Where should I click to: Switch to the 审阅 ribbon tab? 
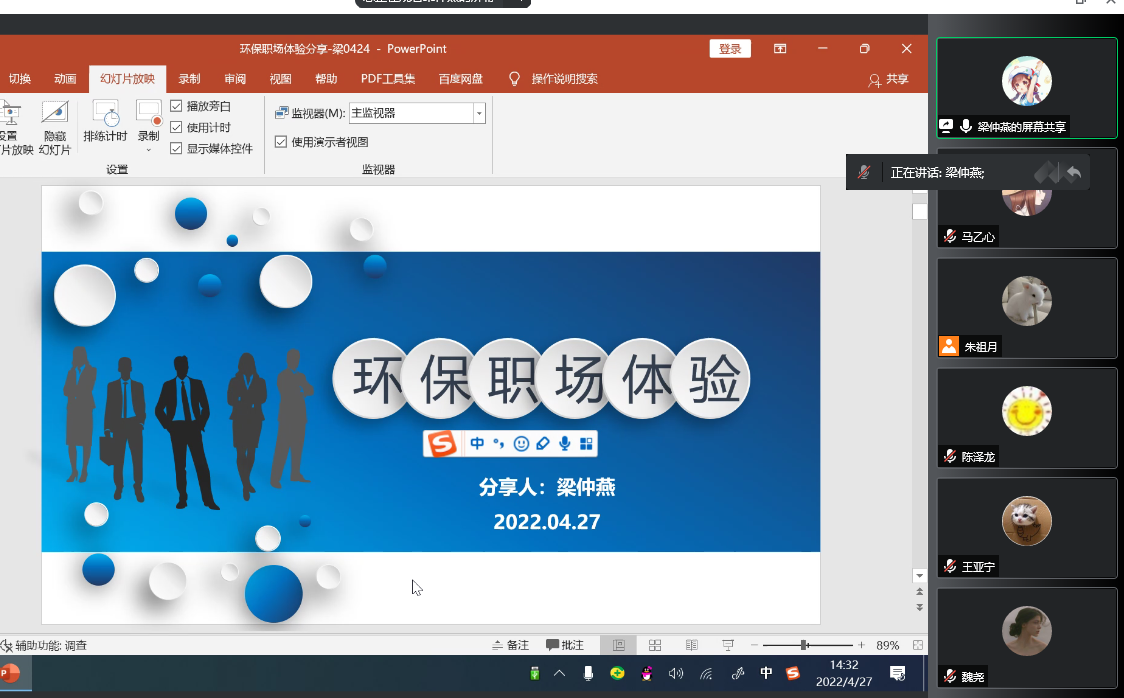[x=235, y=79]
